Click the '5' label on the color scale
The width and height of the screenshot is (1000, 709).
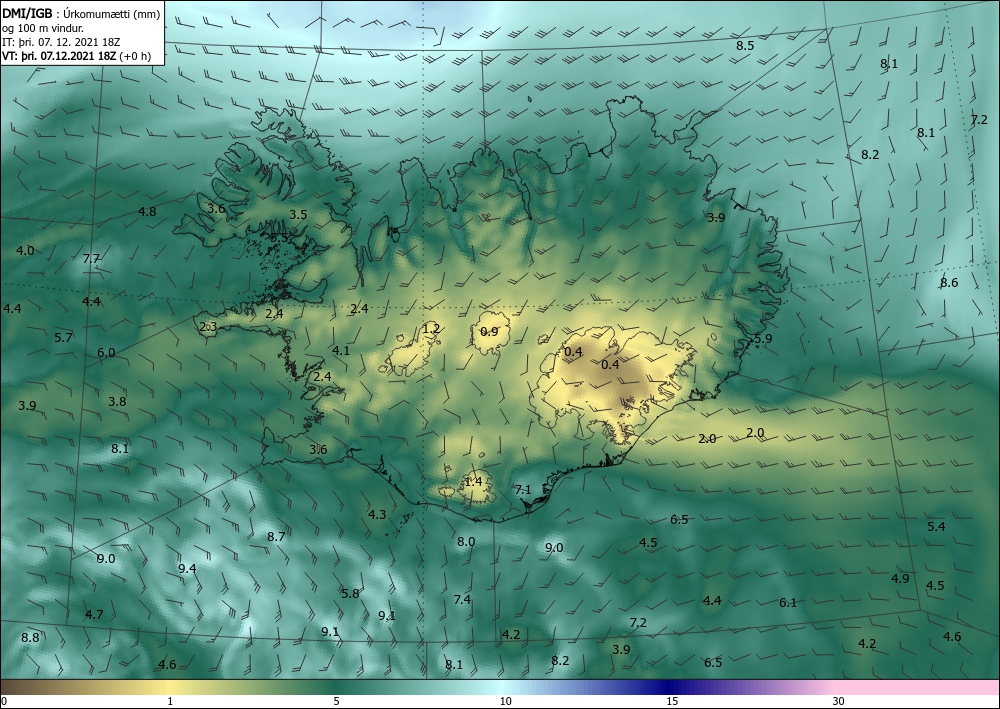point(336,701)
